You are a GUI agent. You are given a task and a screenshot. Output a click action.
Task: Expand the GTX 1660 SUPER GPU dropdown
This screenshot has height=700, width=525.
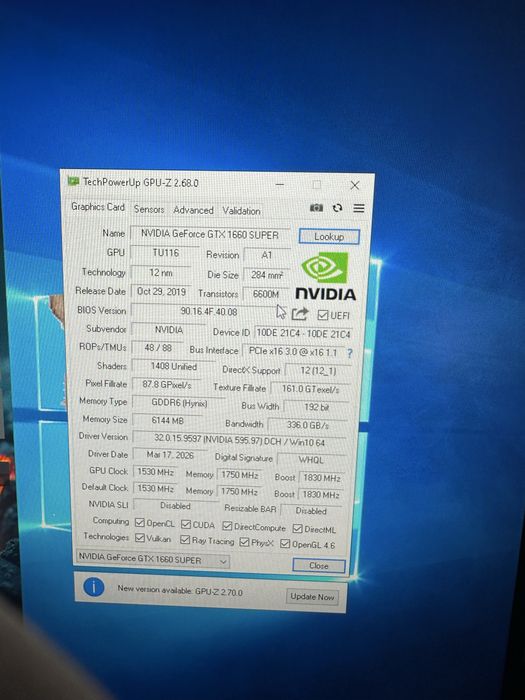click(x=153, y=560)
